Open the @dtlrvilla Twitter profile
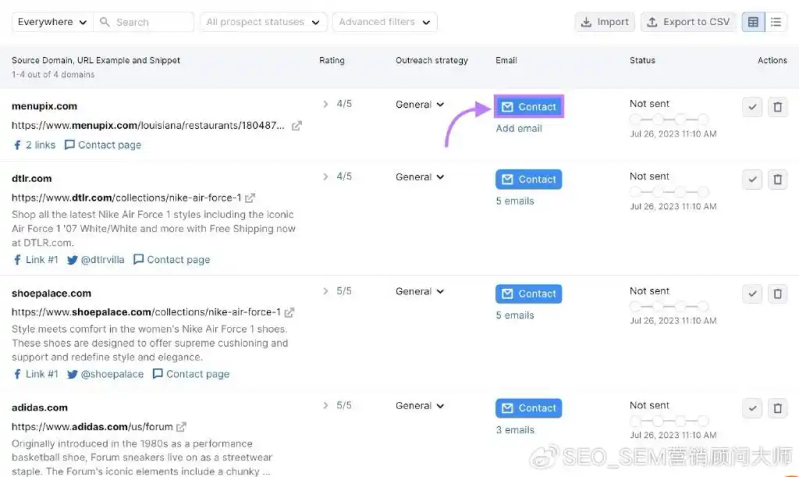This screenshot has width=799, height=477. coord(95,260)
